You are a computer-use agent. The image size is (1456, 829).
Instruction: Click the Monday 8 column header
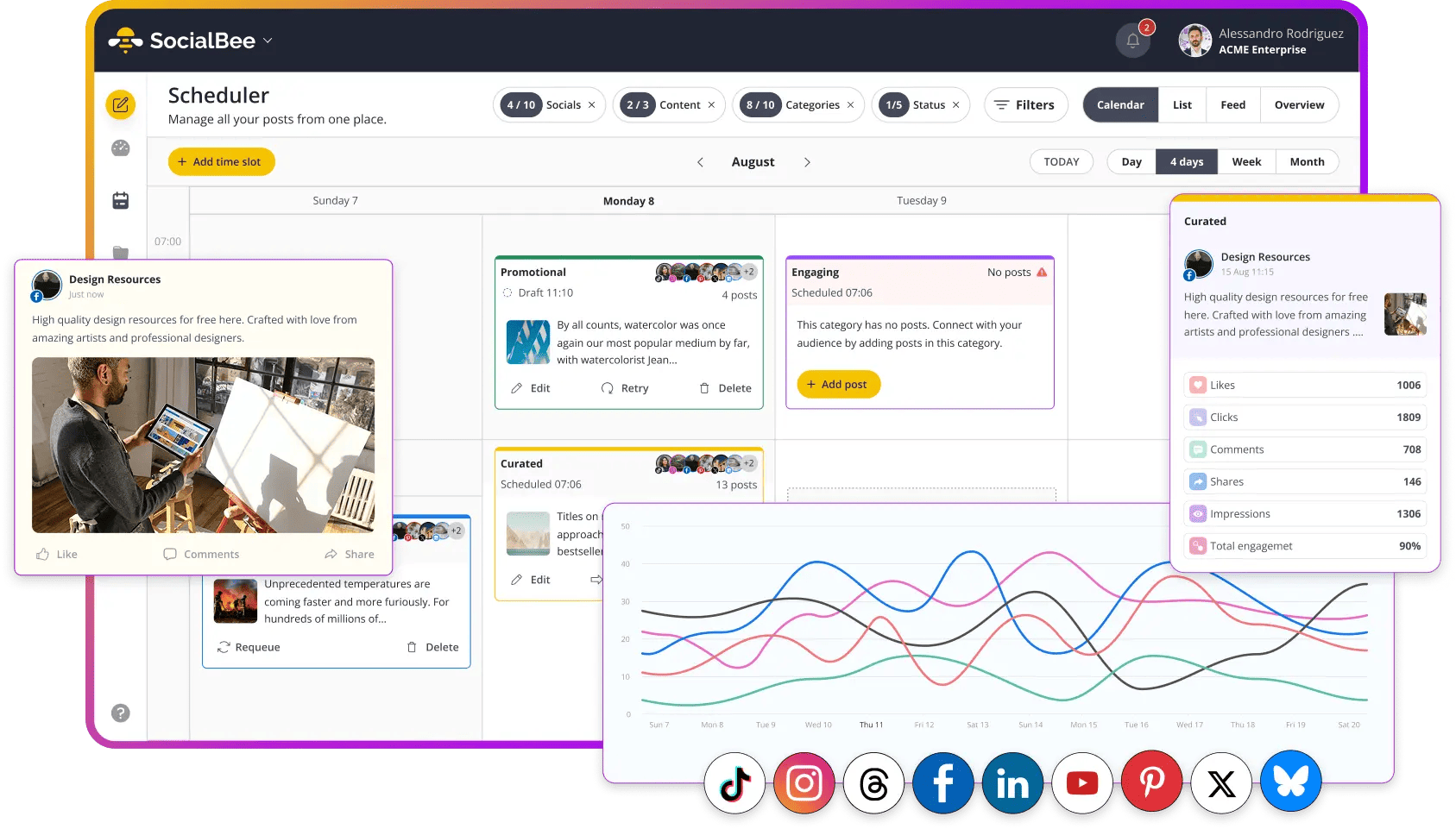[628, 201]
